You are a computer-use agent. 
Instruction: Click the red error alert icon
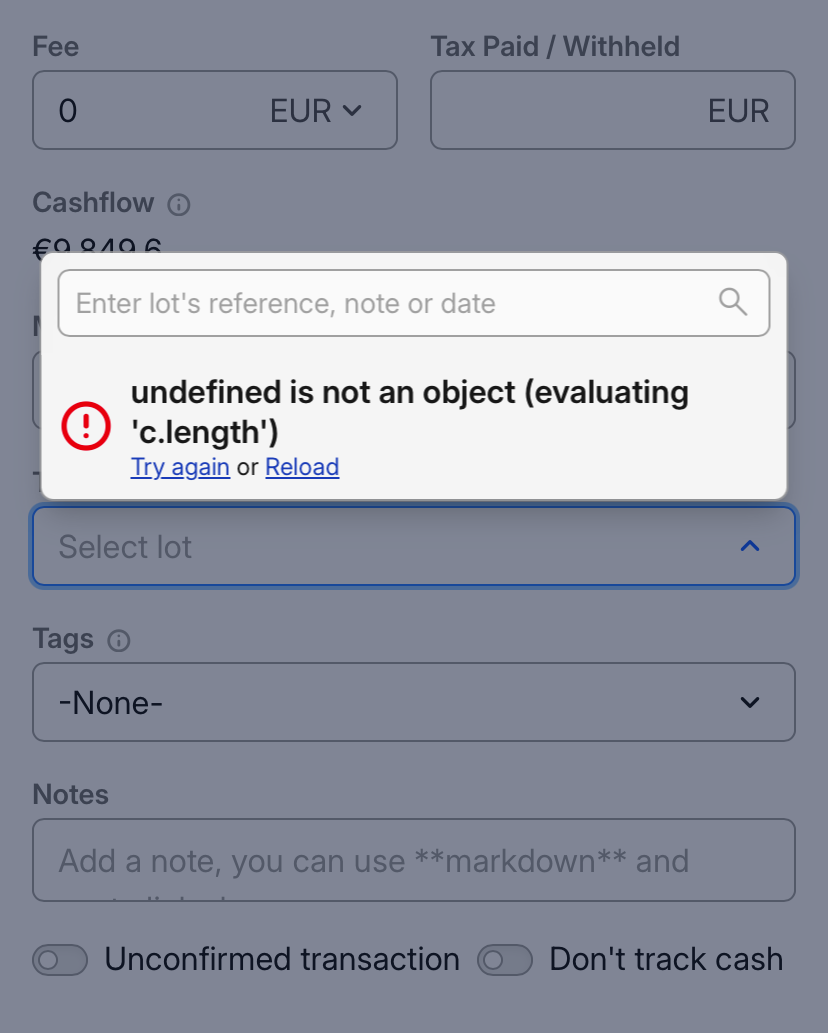[87, 426]
